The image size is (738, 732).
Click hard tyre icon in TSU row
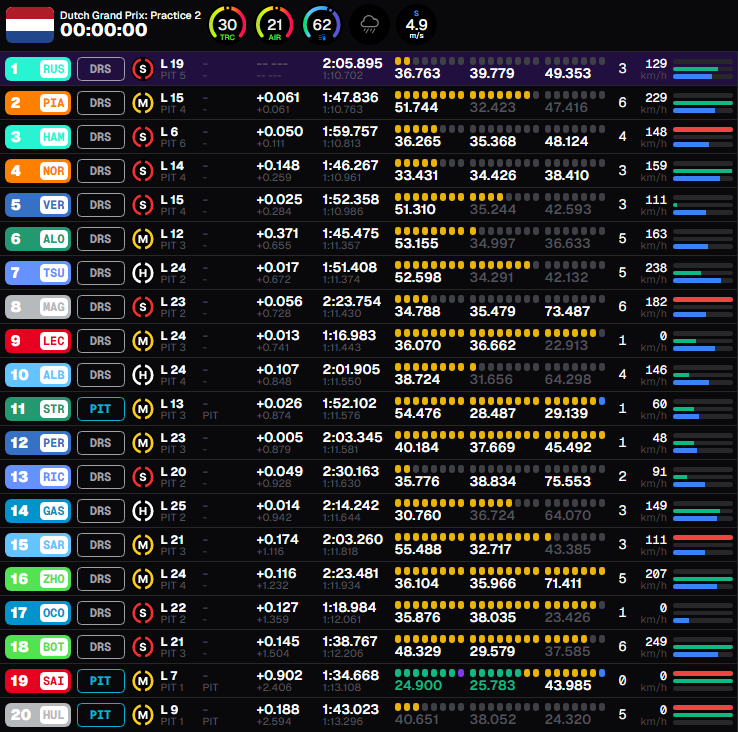pyautogui.click(x=143, y=273)
